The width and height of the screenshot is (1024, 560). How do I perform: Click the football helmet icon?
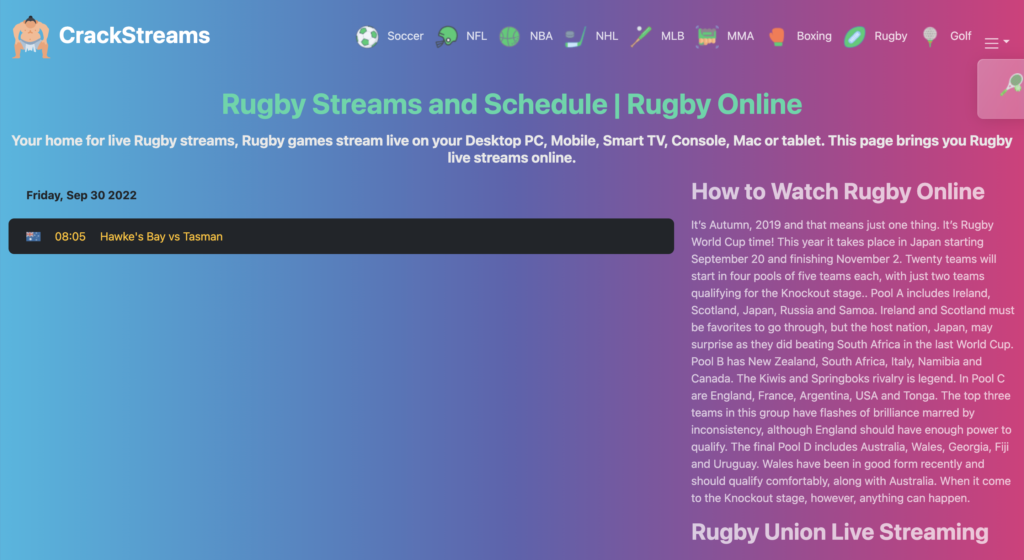point(447,37)
